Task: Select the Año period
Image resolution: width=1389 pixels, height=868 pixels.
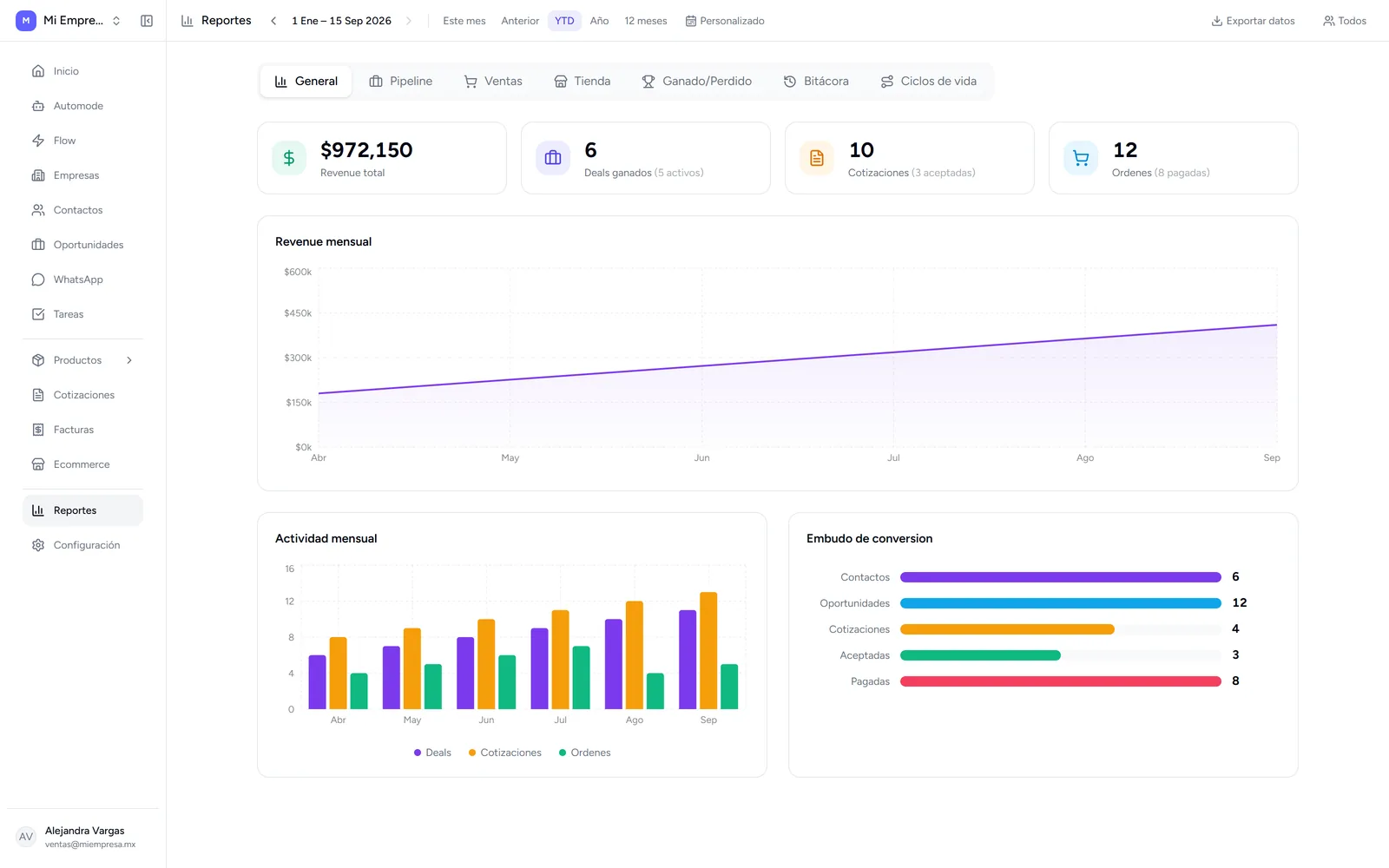Action: (599, 21)
